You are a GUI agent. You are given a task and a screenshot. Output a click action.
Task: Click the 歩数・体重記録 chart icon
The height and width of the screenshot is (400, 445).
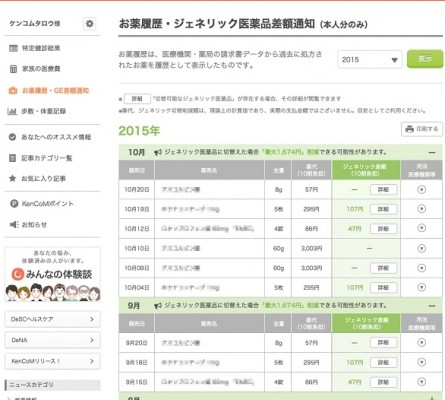tap(12, 111)
